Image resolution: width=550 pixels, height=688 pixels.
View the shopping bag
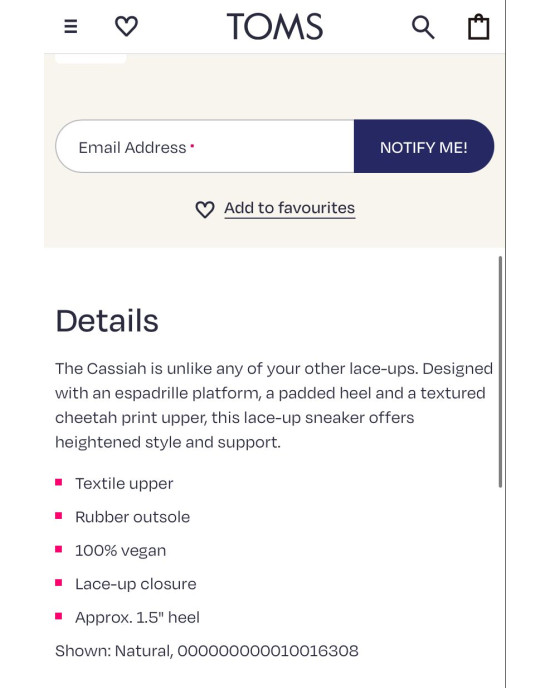[x=478, y=27]
